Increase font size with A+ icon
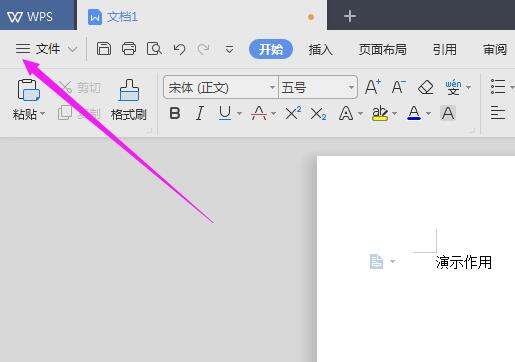 [372, 87]
